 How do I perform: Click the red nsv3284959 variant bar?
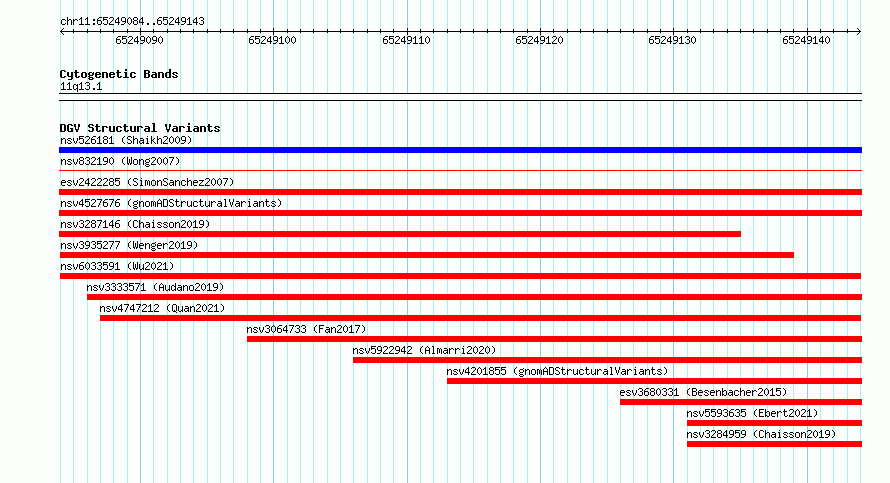pyautogui.click(x=774, y=444)
